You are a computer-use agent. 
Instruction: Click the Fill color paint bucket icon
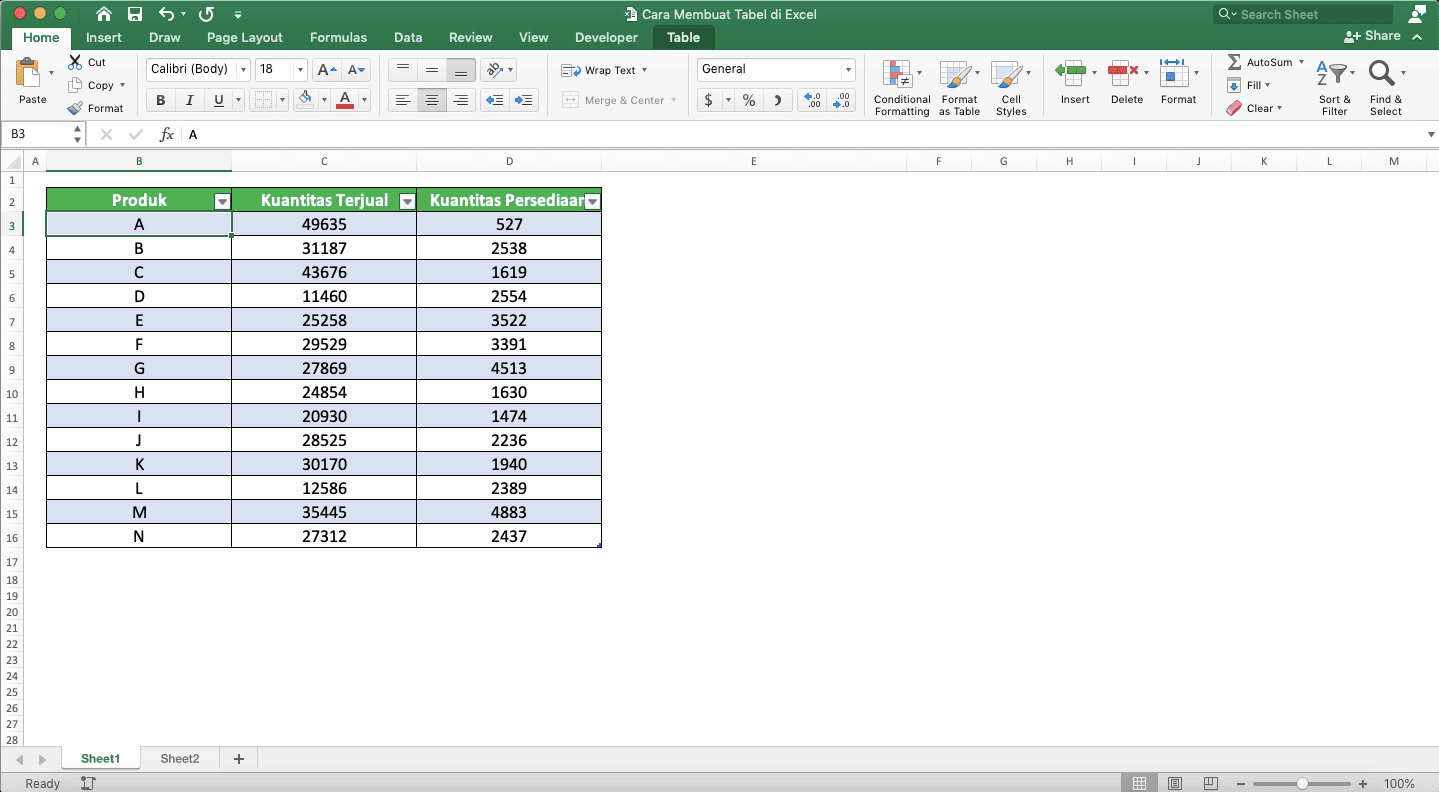(305, 100)
